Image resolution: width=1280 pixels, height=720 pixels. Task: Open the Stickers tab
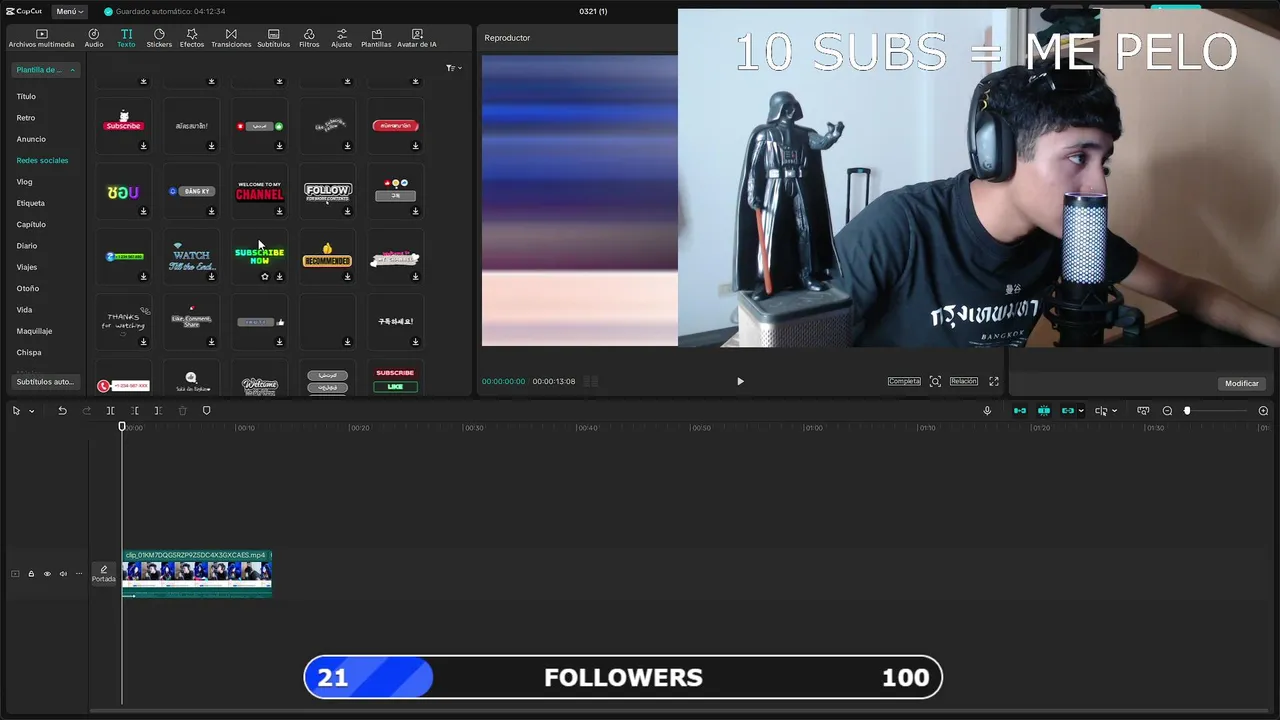pyautogui.click(x=159, y=38)
